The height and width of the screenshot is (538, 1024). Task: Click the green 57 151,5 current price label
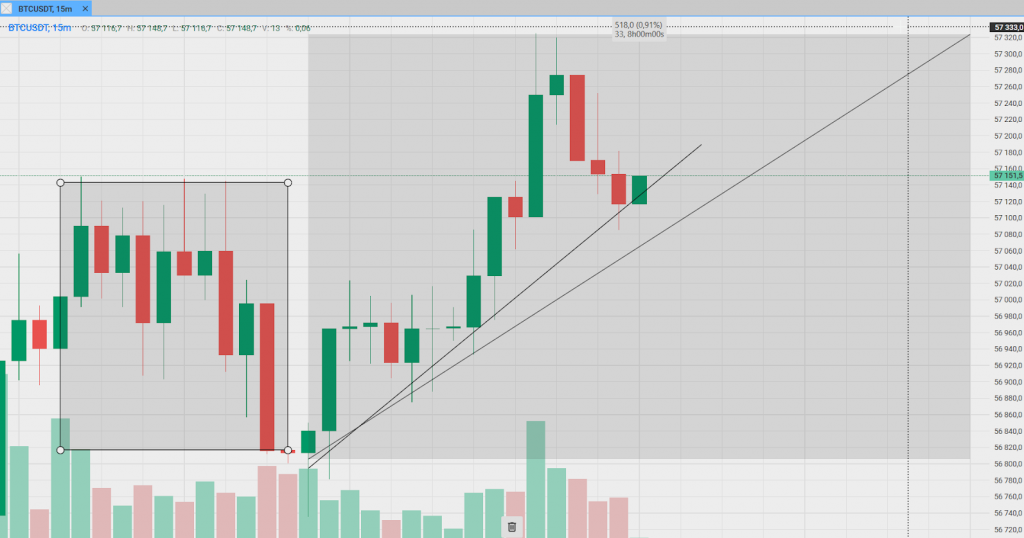pos(1007,176)
